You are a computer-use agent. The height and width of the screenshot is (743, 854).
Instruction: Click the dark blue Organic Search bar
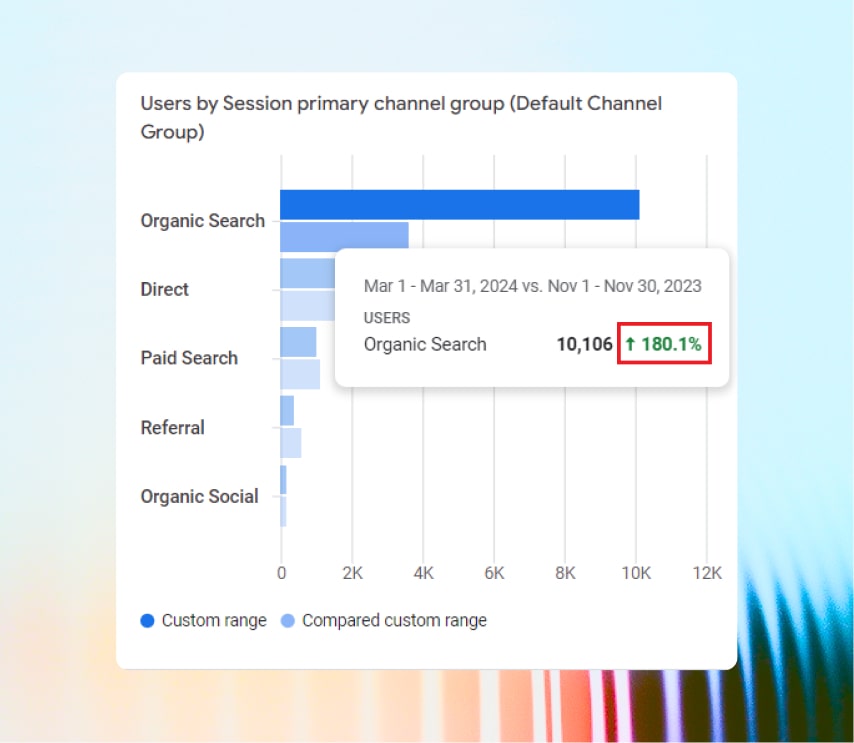pyautogui.click(x=459, y=204)
